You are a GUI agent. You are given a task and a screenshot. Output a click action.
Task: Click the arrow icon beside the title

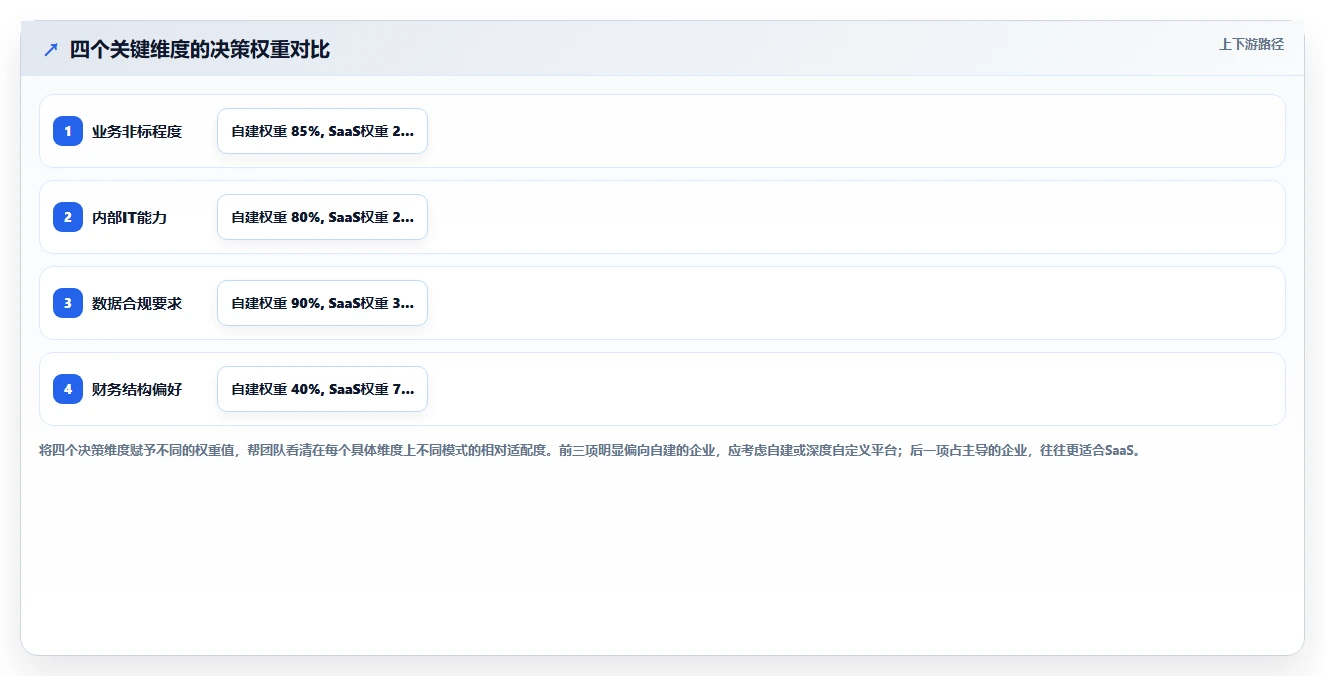(51, 50)
